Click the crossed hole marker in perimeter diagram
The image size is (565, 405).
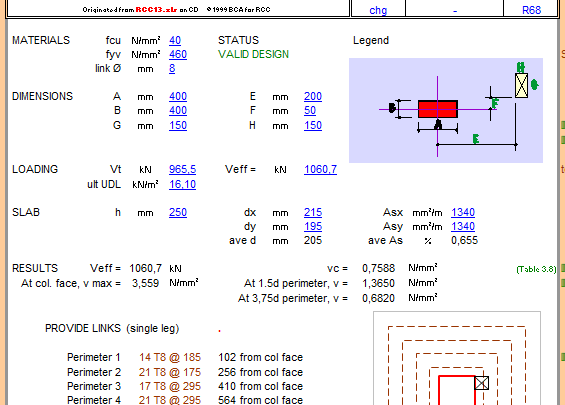click(481, 383)
